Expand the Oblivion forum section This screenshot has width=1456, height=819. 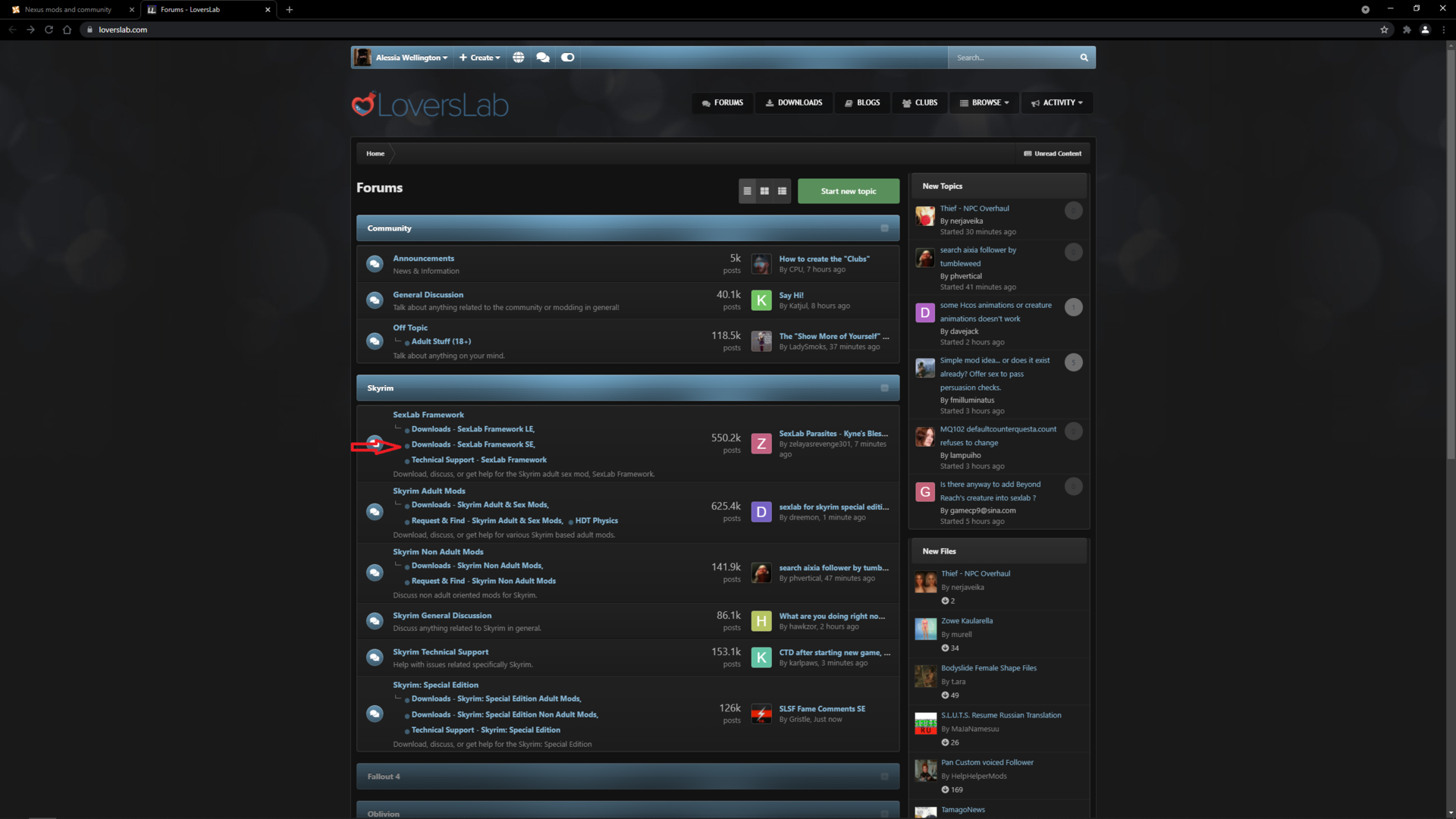884,813
